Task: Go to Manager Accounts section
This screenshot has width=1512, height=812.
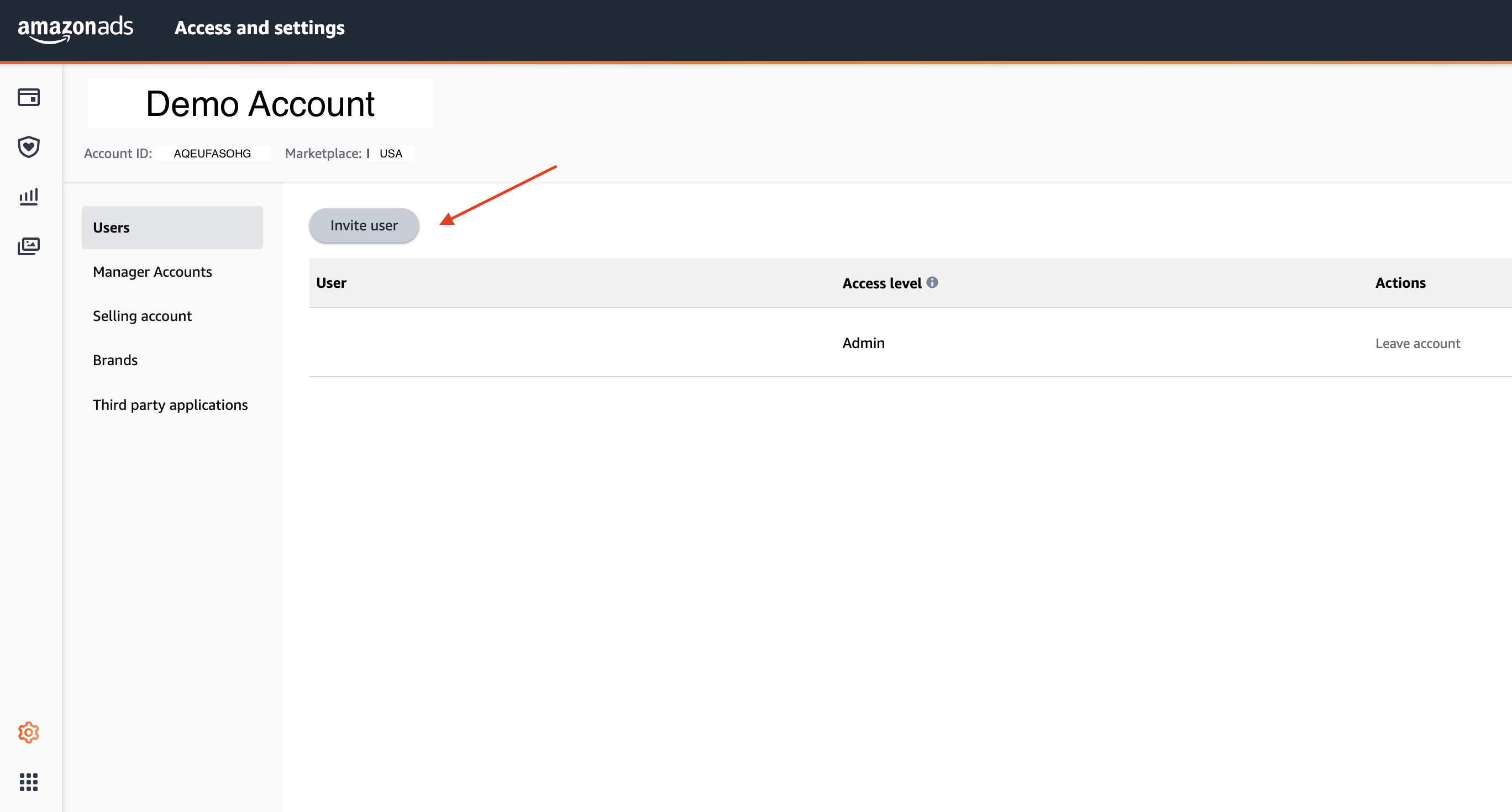Action: 152,272
